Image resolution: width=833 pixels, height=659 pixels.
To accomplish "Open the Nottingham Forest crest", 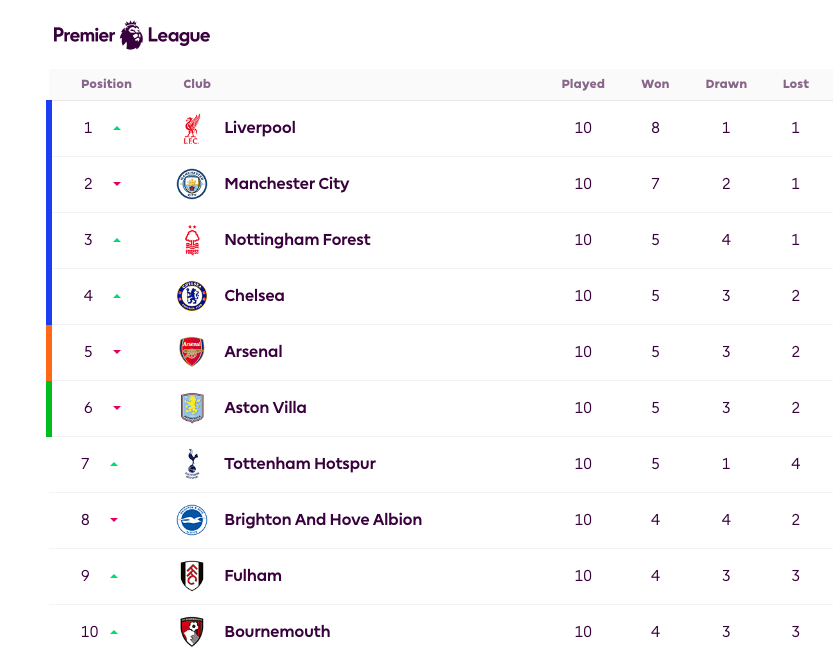I will pos(192,240).
